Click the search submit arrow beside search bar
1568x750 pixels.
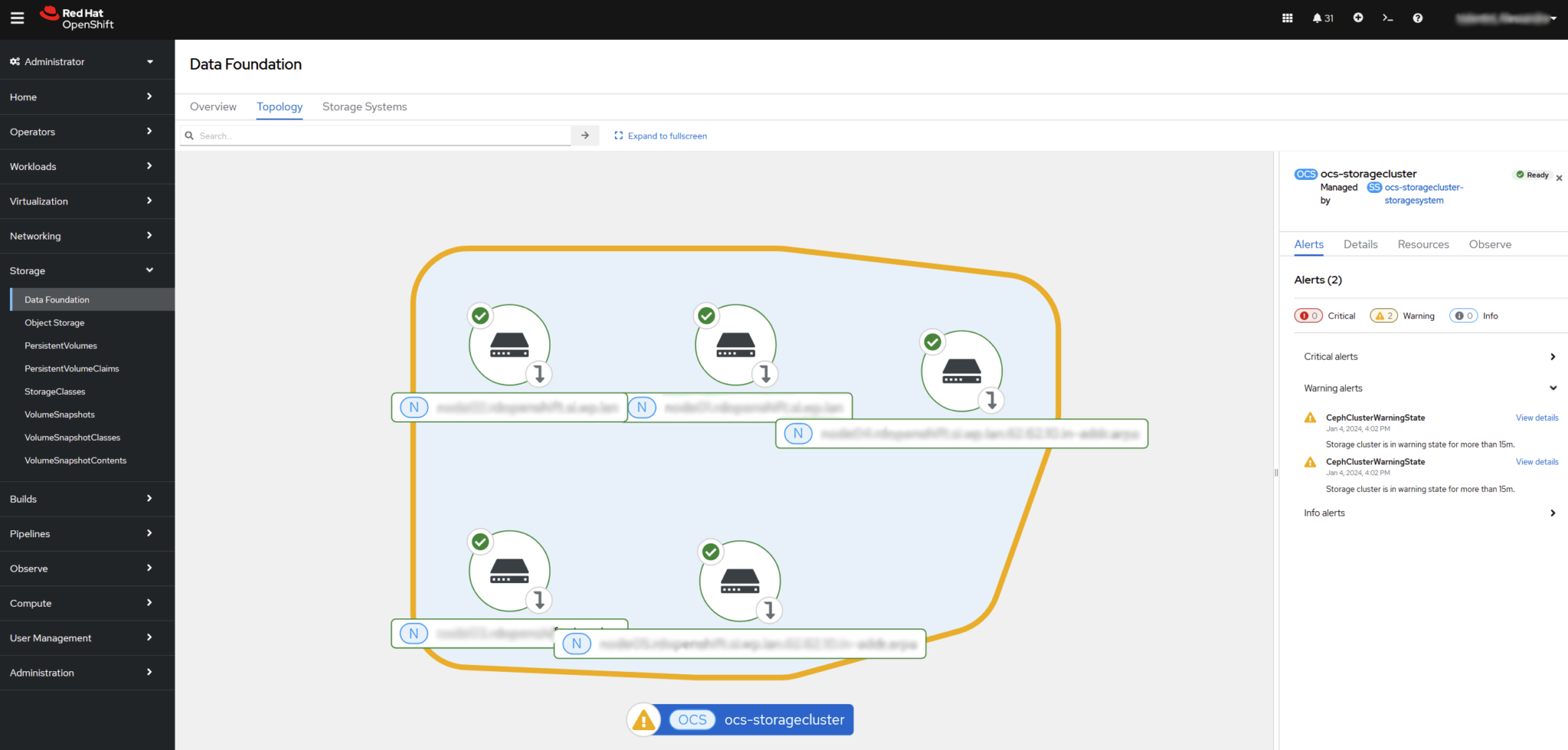pyautogui.click(x=585, y=135)
